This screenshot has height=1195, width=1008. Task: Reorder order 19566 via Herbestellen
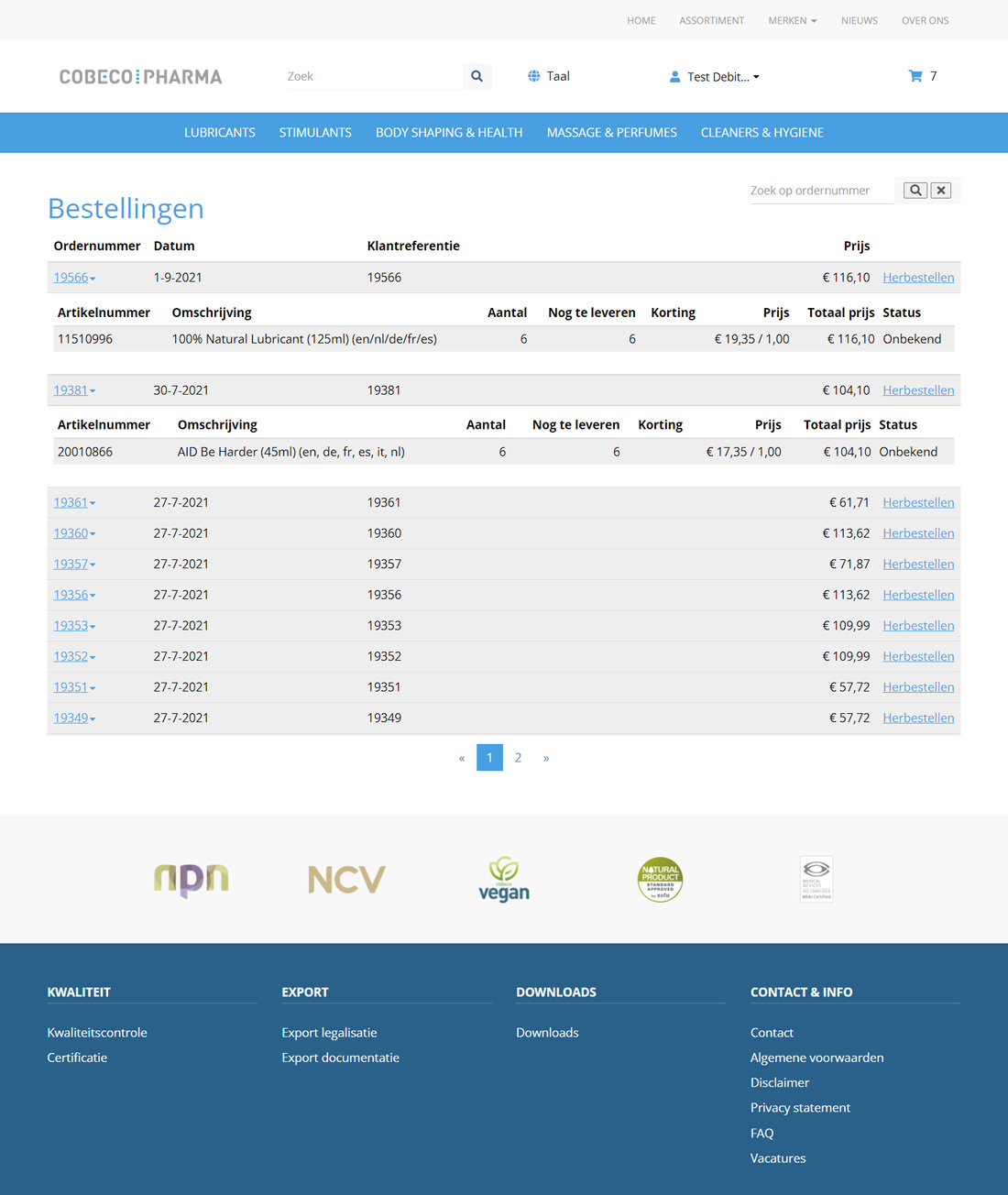918,278
